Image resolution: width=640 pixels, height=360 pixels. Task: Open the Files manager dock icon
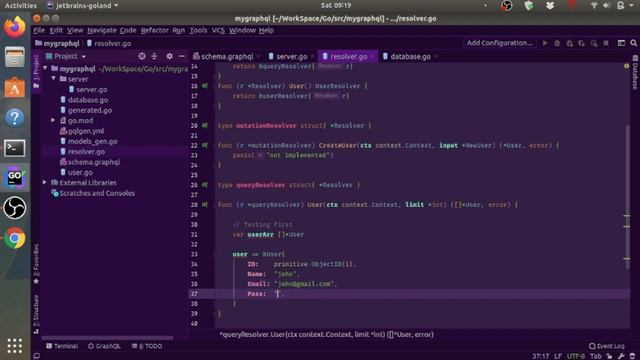15,57
